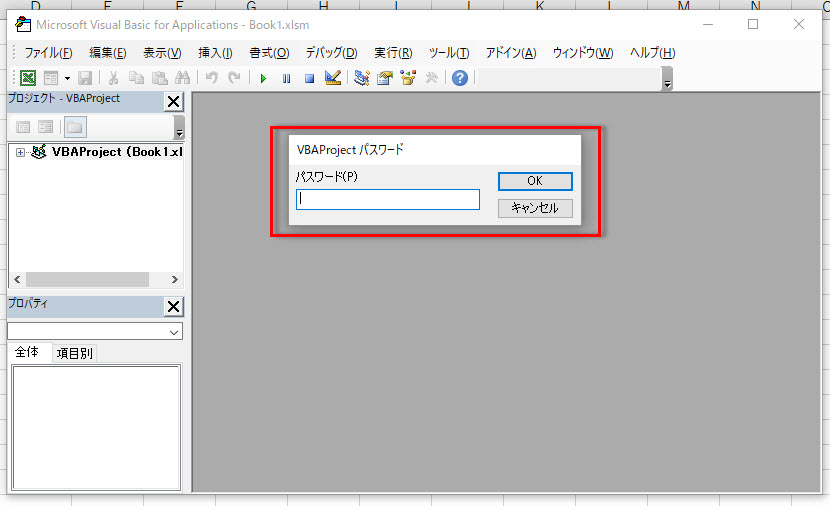
Task: Open the ファイル(F) menu
Action: pyautogui.click(x=48, y=53)
